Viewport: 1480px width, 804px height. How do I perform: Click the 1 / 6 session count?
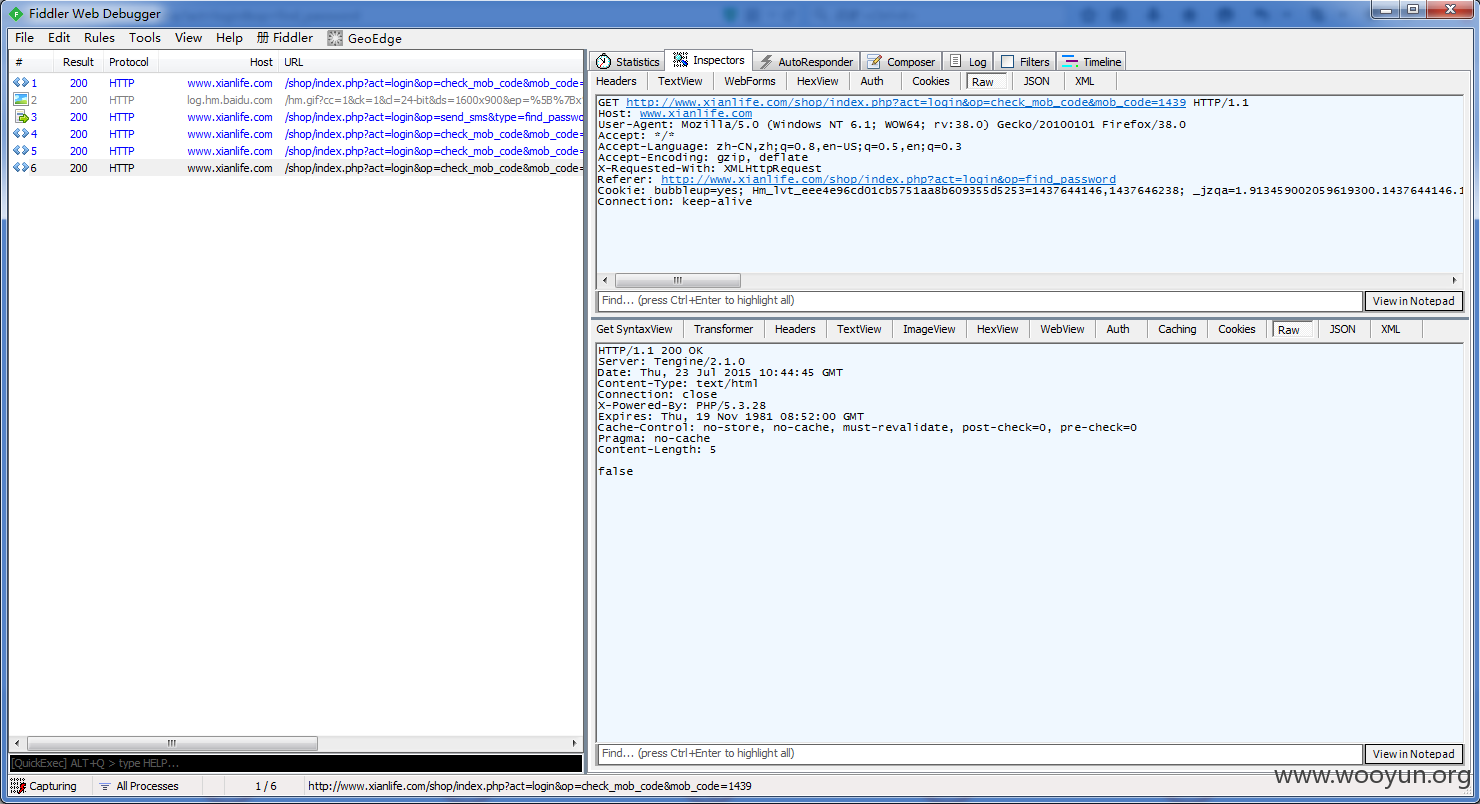[x=266, y=786]
